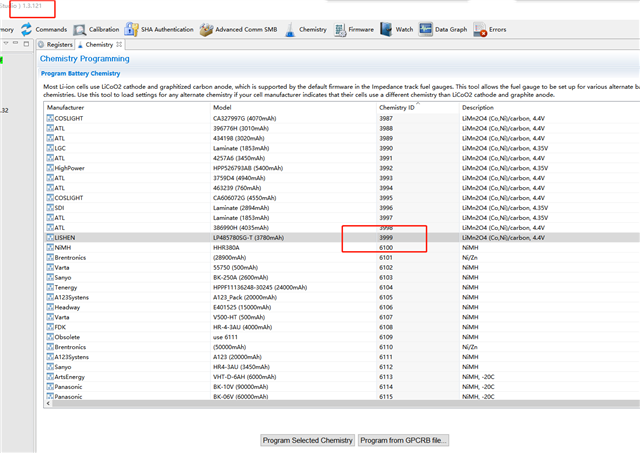Select V500-HT (500mAh) model cell

pyautogui.click(x=239, y=317)
